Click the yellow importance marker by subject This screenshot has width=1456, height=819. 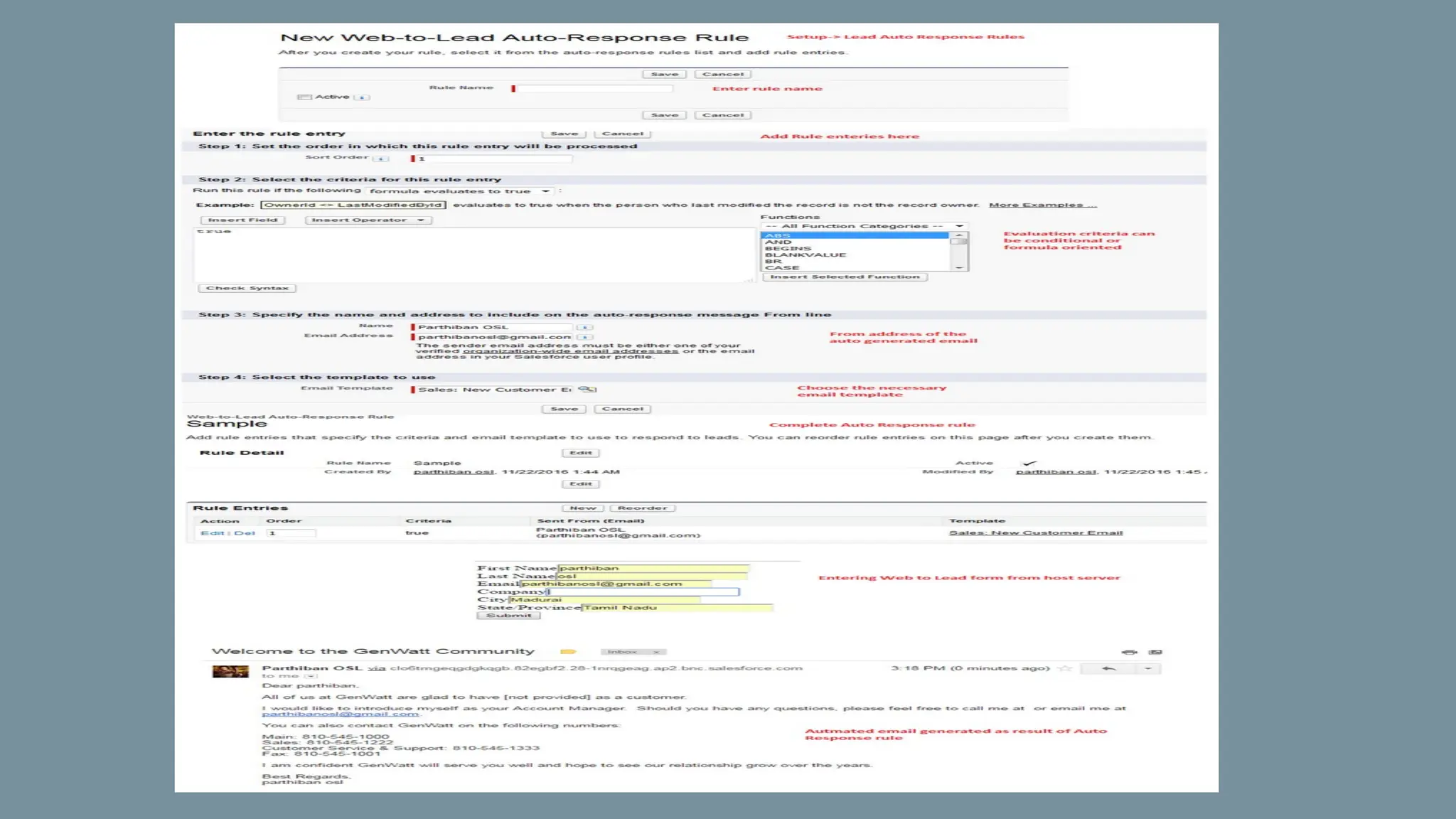pyautogui.click(x=567, y=651)
